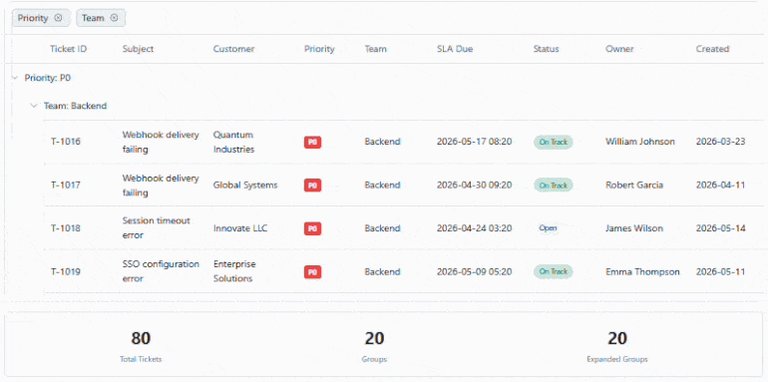Screen dimensions: 768x382
Task: Click On Track status for T-1017
Action: [x=553, y=185]
